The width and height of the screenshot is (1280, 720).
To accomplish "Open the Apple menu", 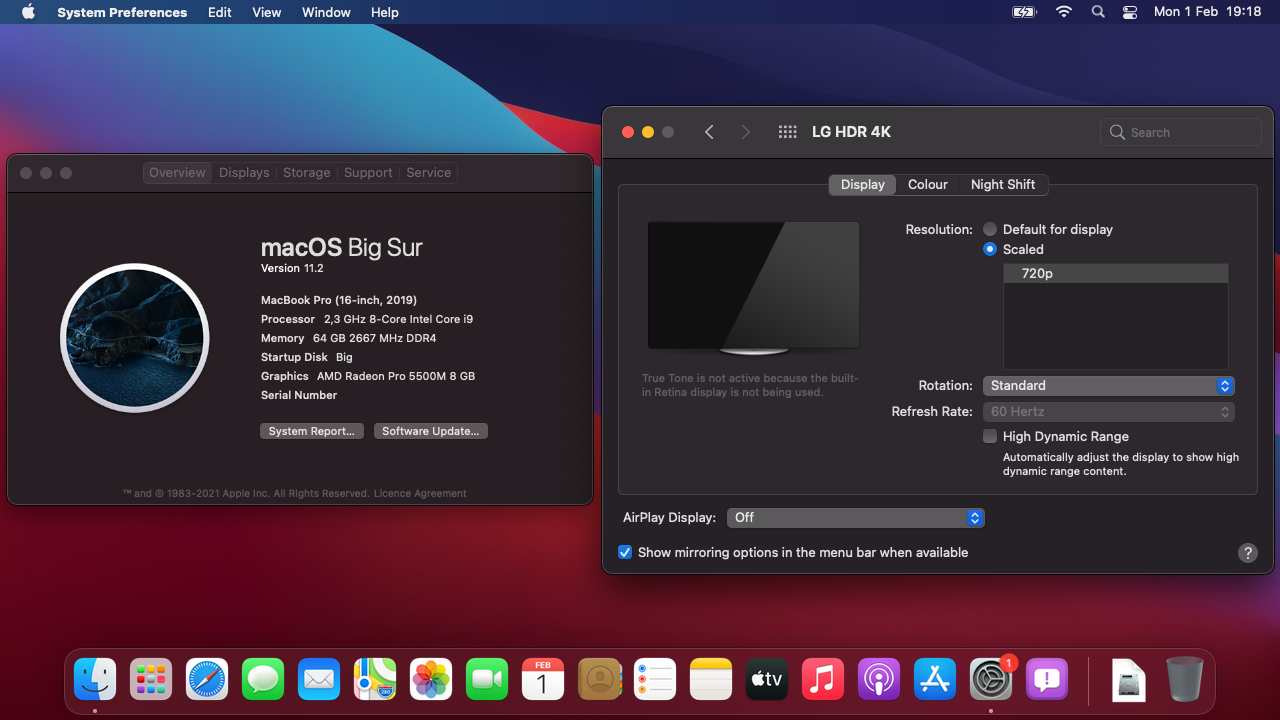I will 28,12.
